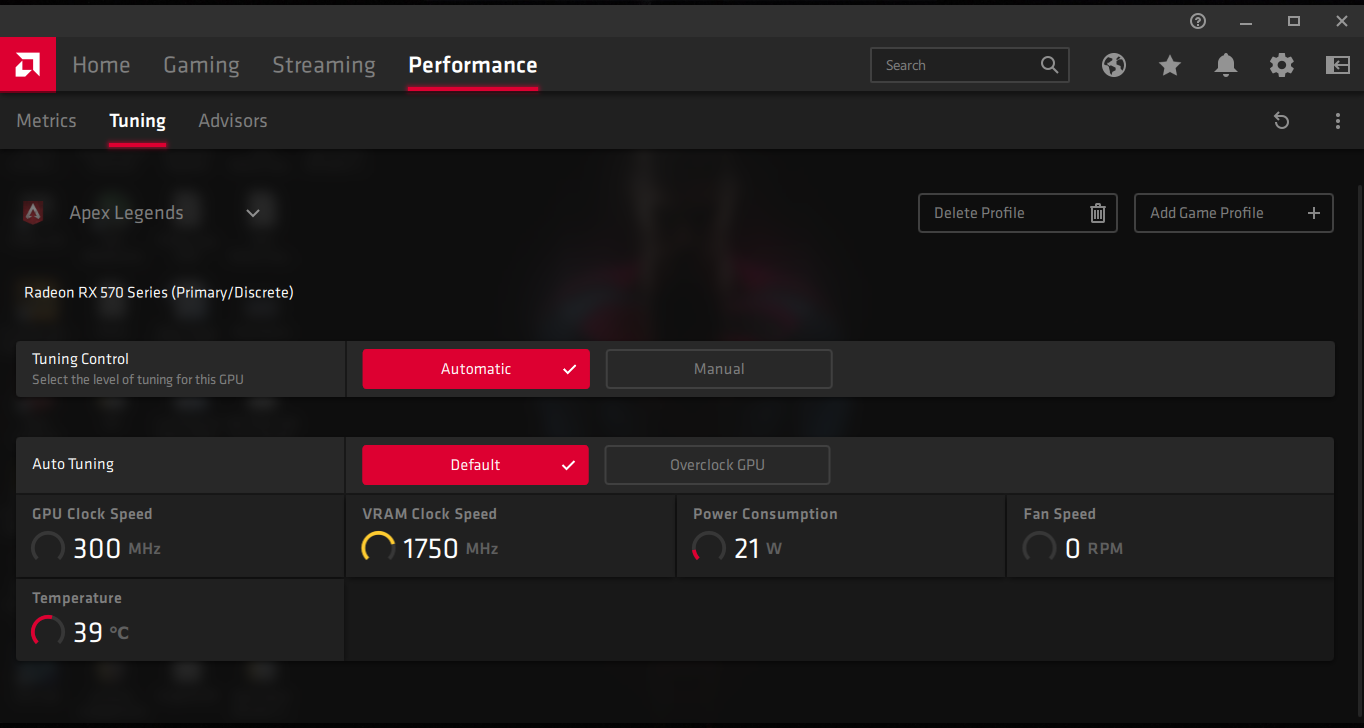Switch to the Advisors sub-tab

[233, 121]
